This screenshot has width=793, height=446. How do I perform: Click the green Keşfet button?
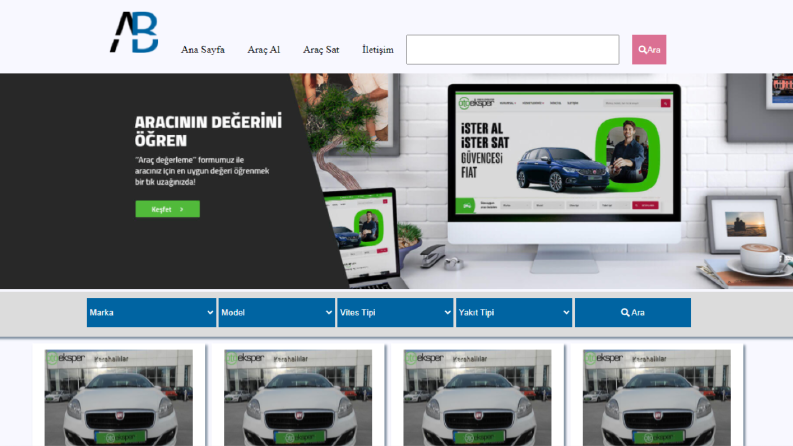point(167,209)
